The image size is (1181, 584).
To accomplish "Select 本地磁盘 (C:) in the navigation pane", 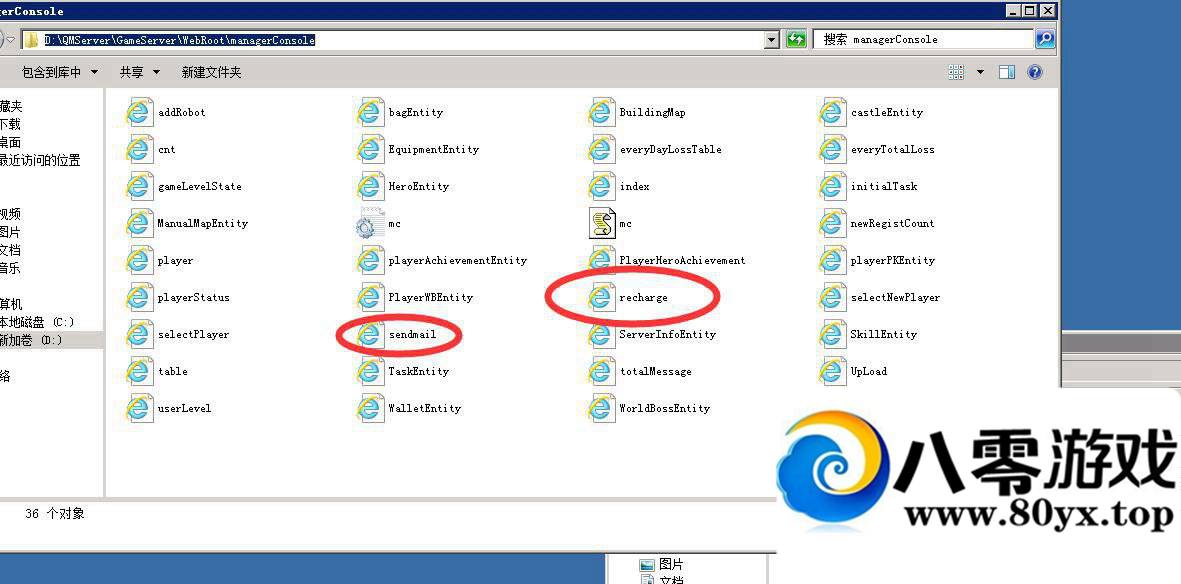I will point(36,322).
